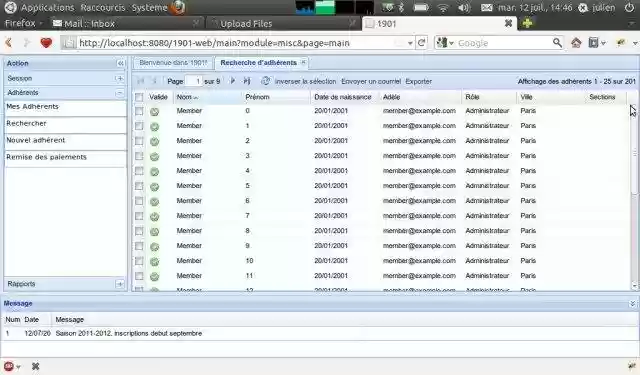
Task: Open a new tab with plus icon
Action: click(527, 23)
